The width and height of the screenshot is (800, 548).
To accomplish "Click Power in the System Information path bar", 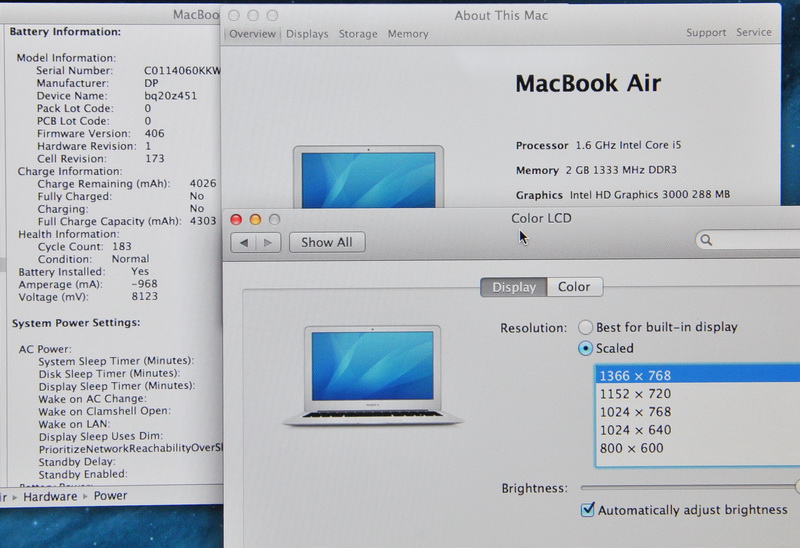I will tap(110, 496).
